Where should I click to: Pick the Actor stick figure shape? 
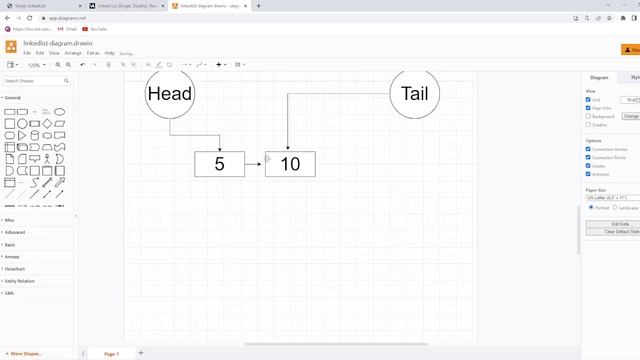[47, 159]
